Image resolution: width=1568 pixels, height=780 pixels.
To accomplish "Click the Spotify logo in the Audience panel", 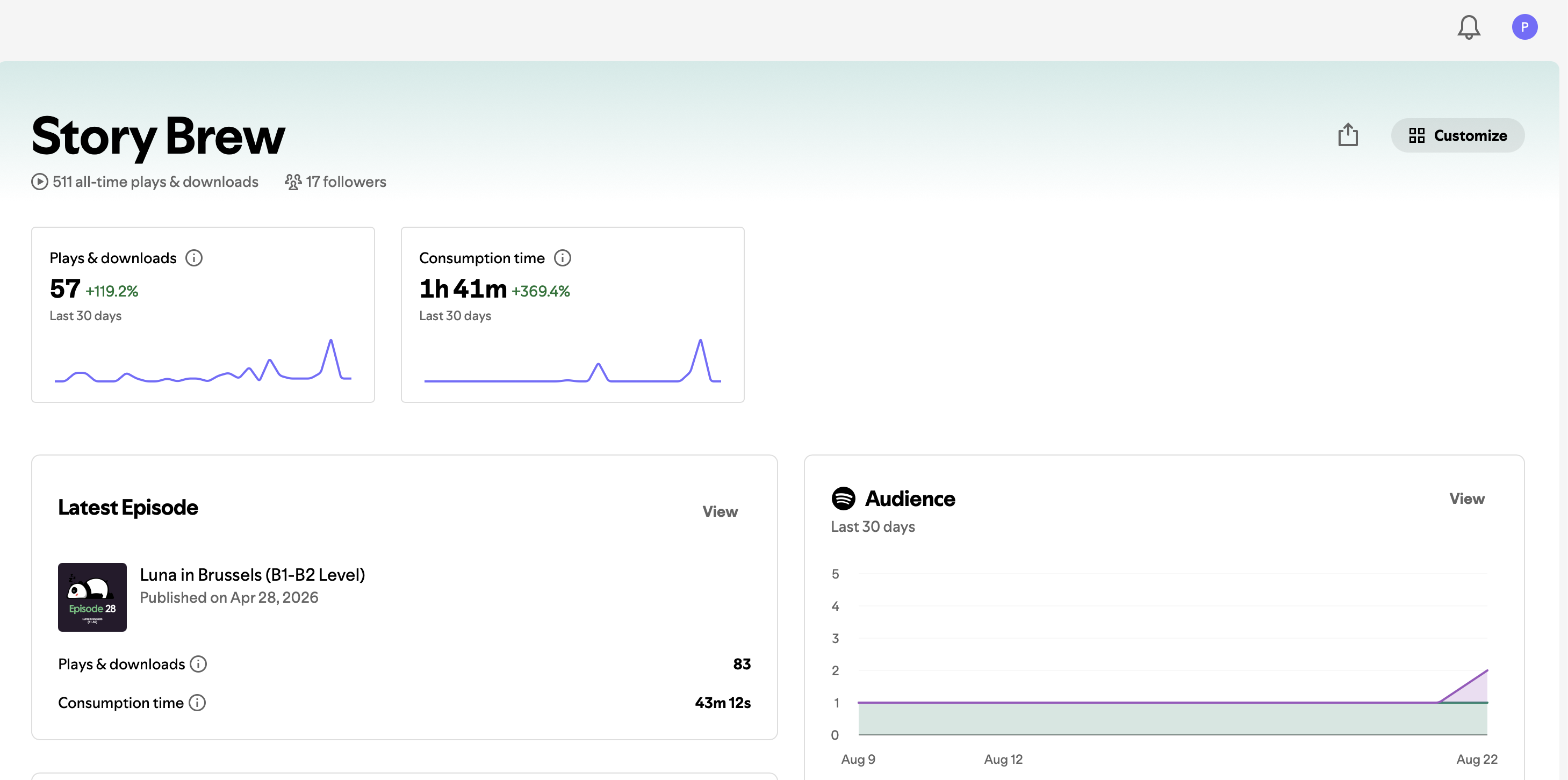I will tap(843, 499).
